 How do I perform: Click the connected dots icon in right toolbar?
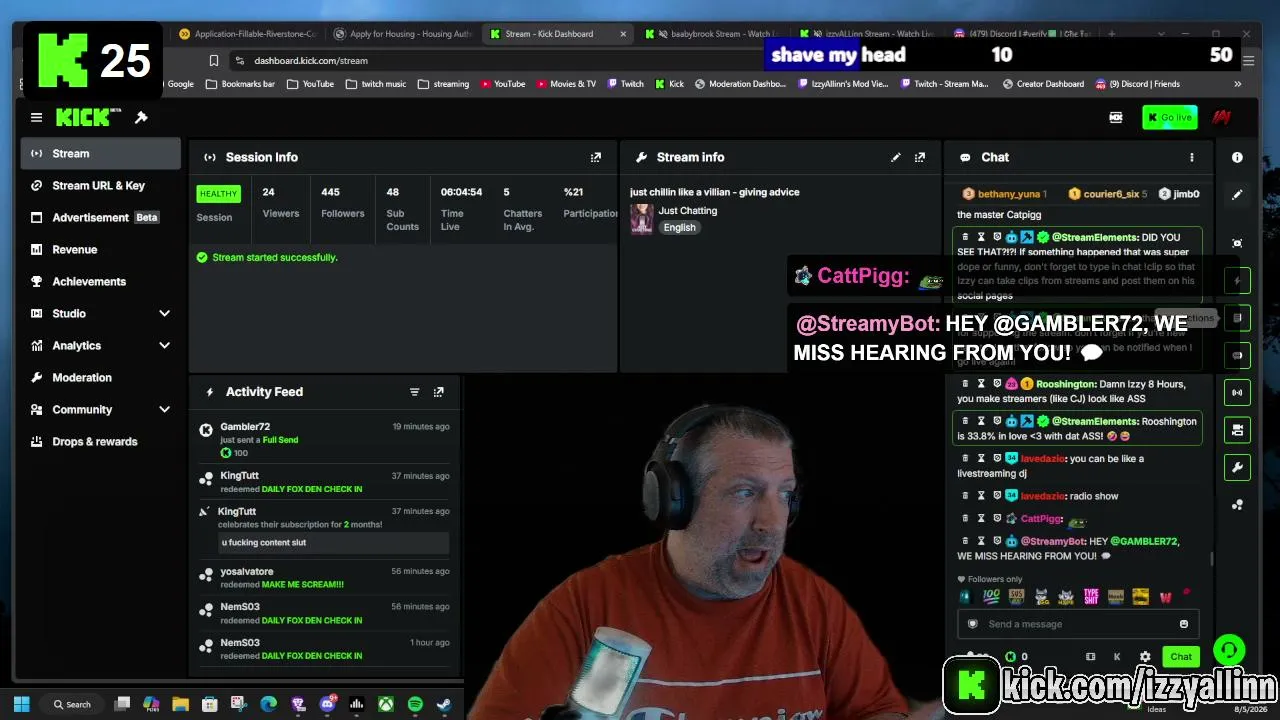[x=1237, y=505]
